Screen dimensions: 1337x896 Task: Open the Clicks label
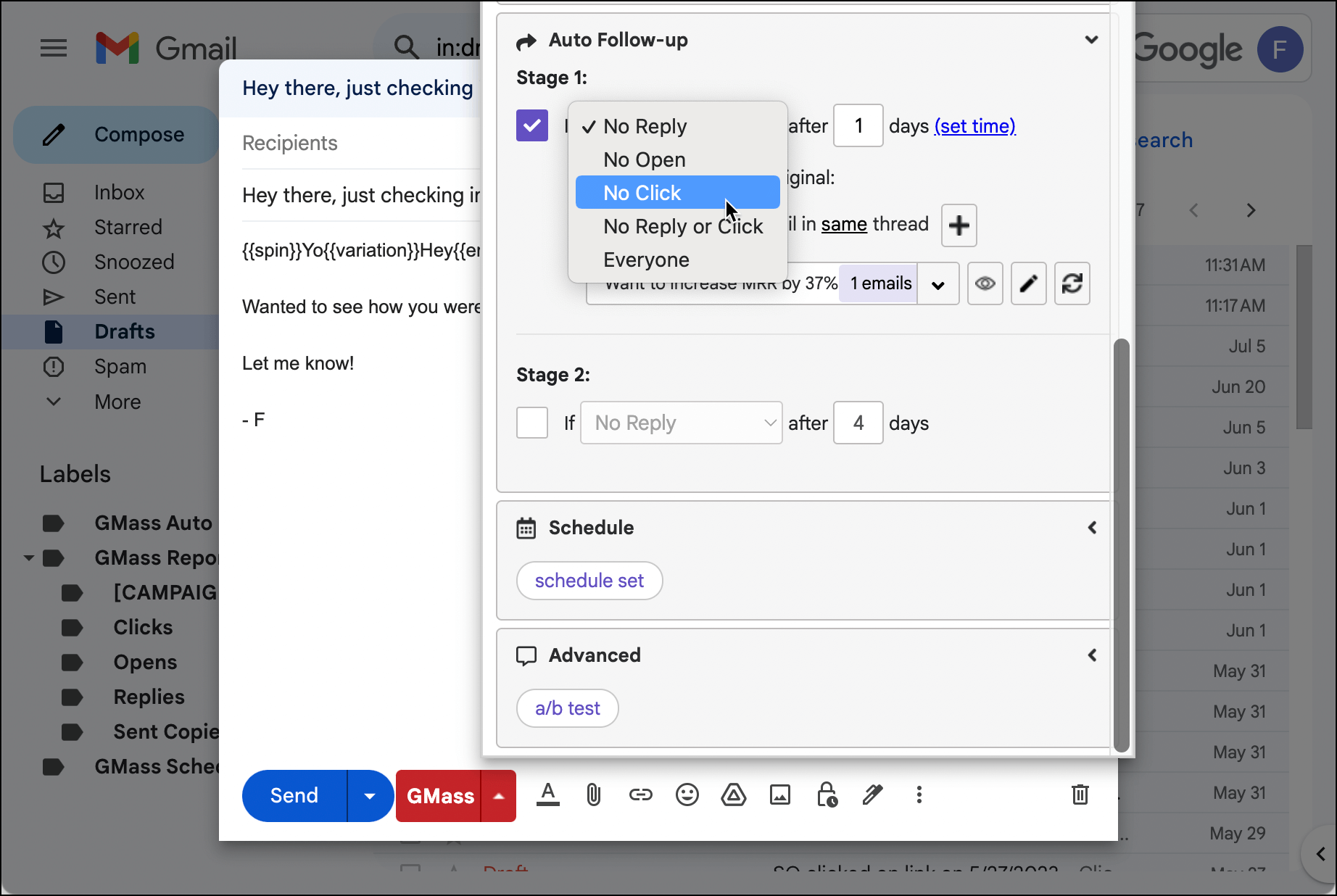pyautogui.click(x=143, y=628)
